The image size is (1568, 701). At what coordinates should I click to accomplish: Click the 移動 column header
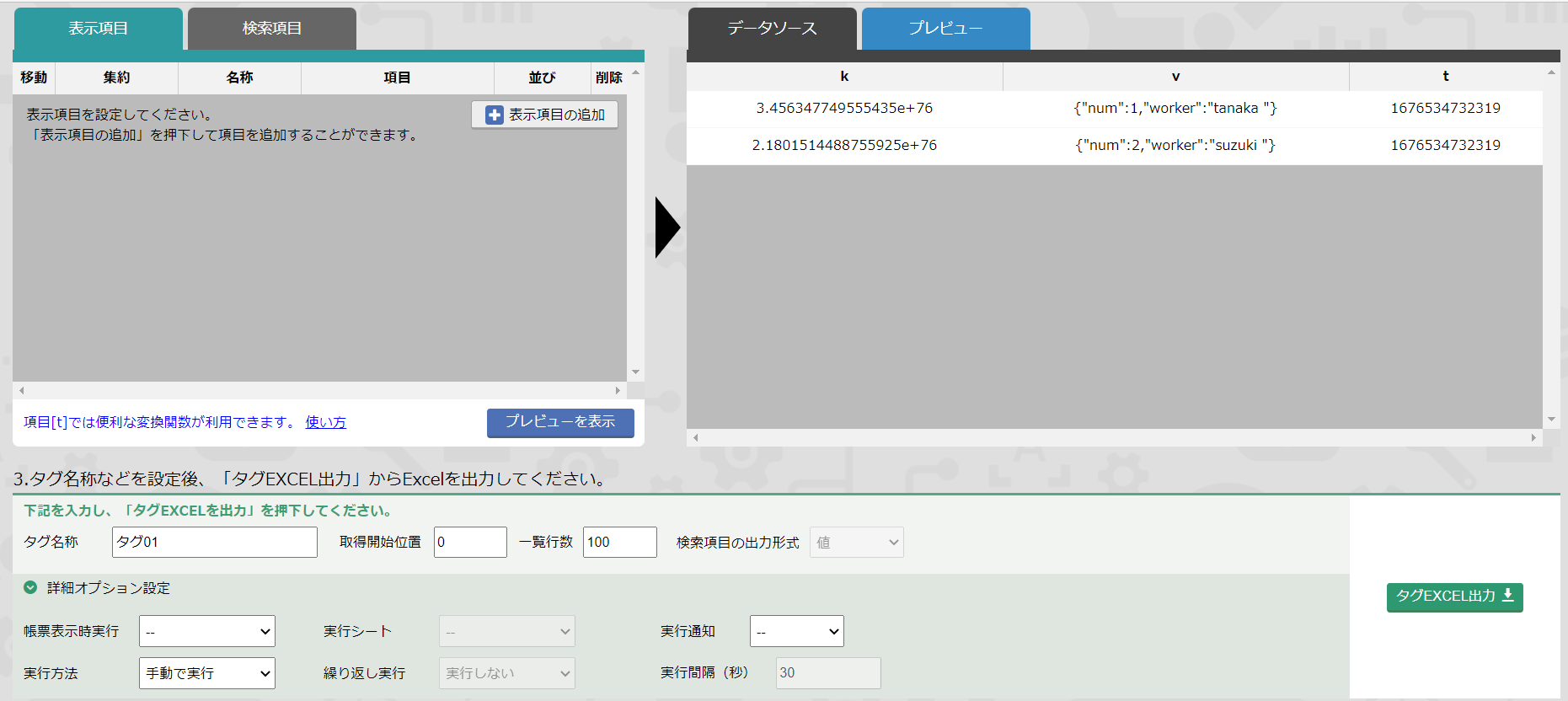point(34,78)
